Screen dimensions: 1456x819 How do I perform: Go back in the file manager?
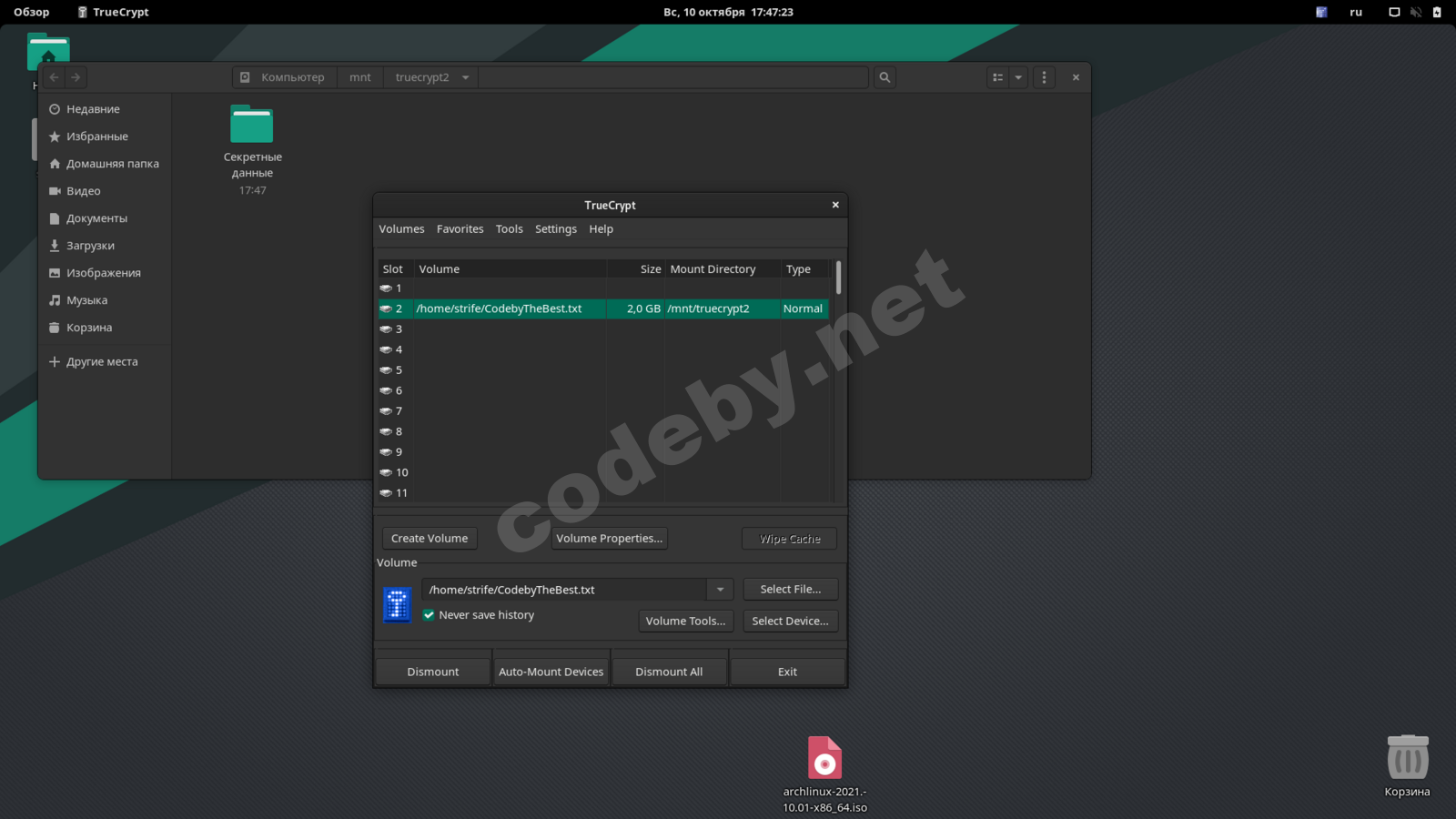coord(54,77)
